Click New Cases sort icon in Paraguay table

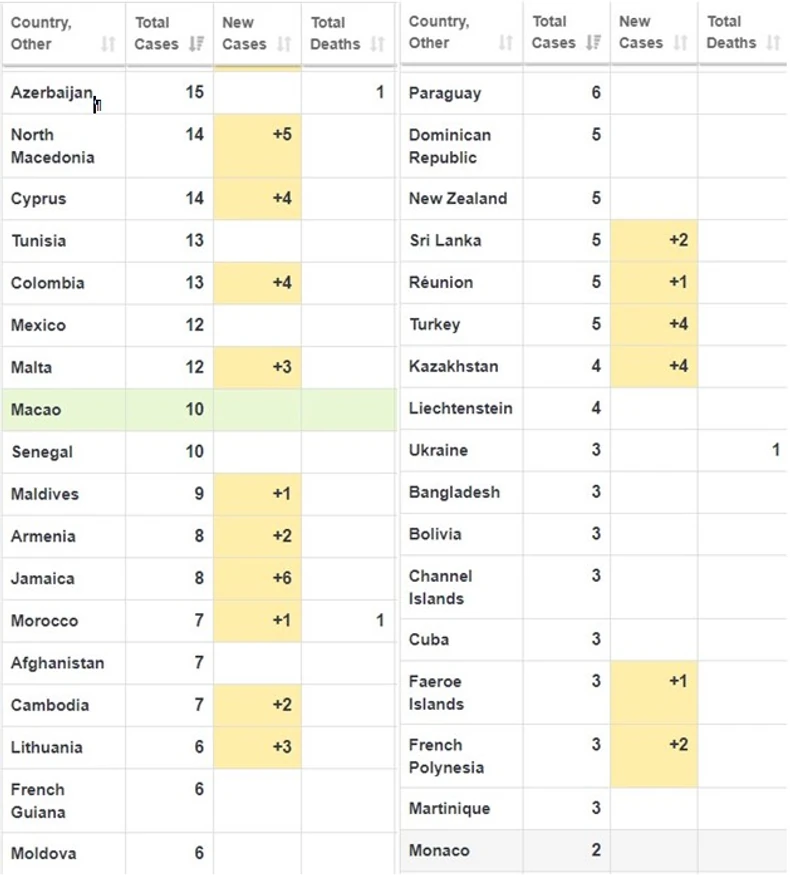680,42
